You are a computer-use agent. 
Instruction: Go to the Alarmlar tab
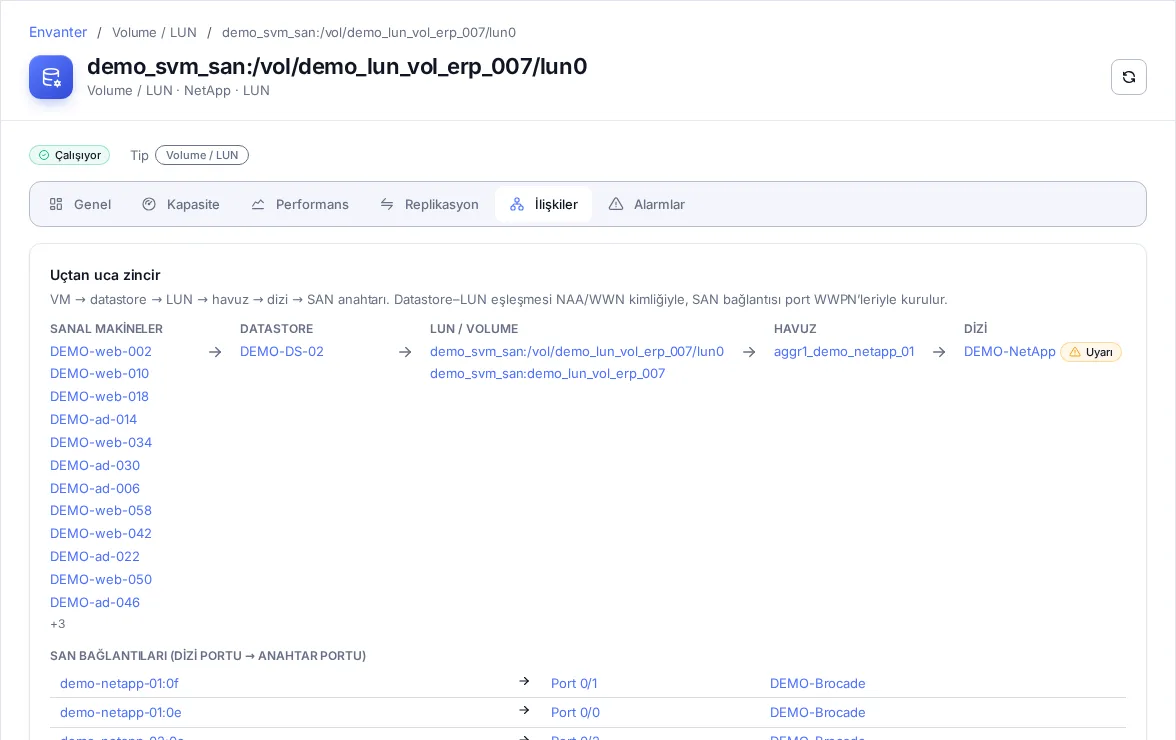pos(647,204)
